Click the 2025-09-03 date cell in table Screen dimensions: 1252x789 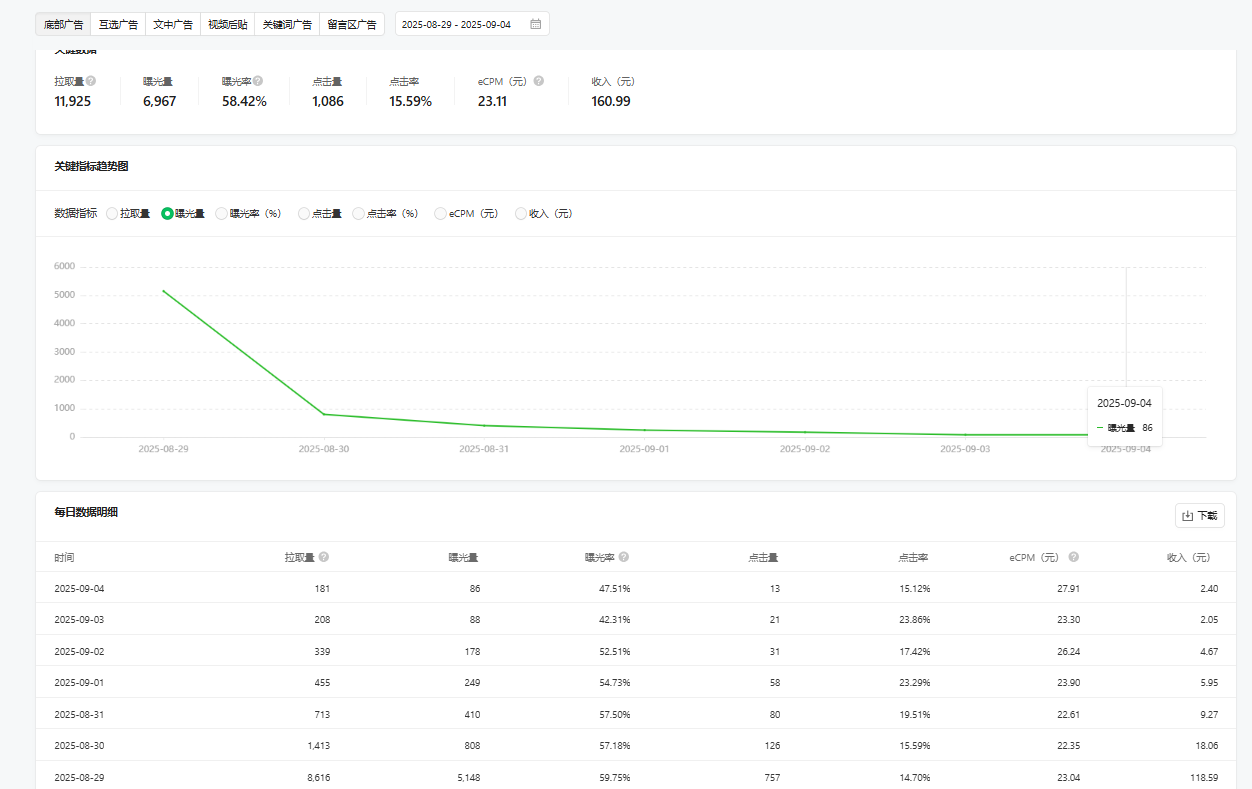click(79, 620)
